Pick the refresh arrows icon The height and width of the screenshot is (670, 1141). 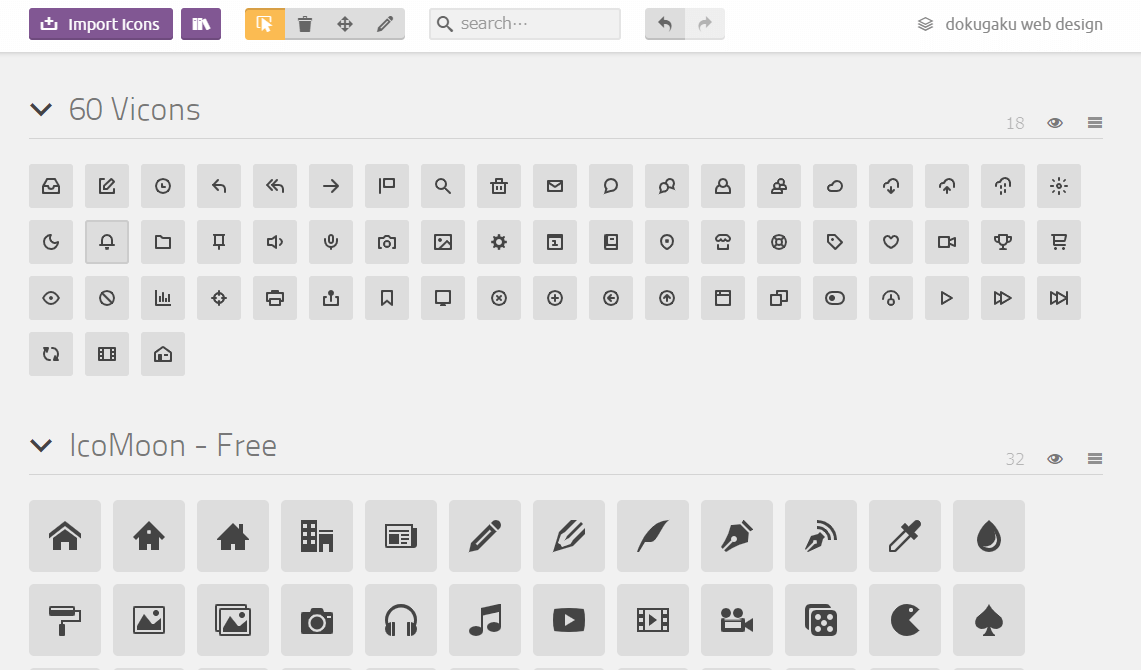point(51,354)
